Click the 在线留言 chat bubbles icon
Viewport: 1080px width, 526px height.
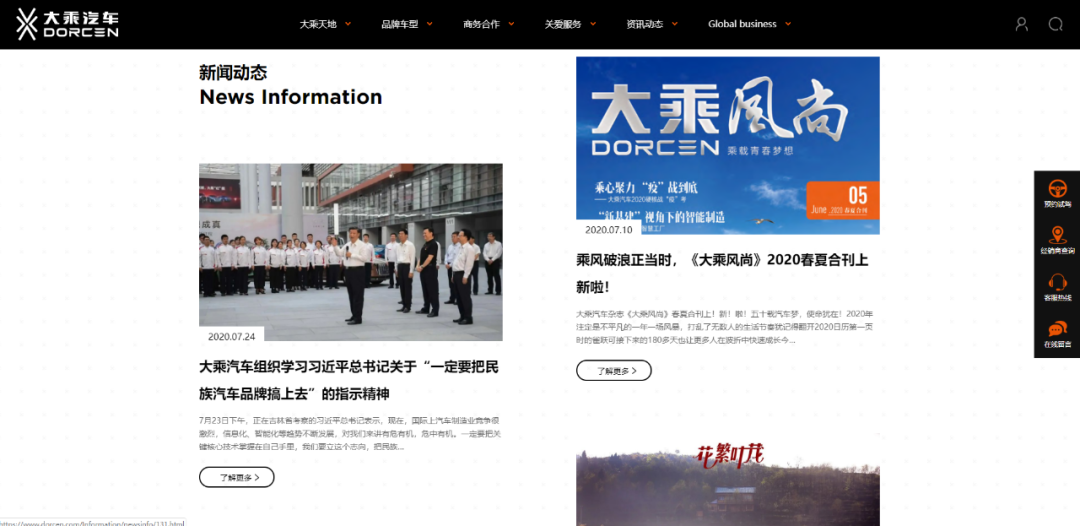tap(1057, 329)
